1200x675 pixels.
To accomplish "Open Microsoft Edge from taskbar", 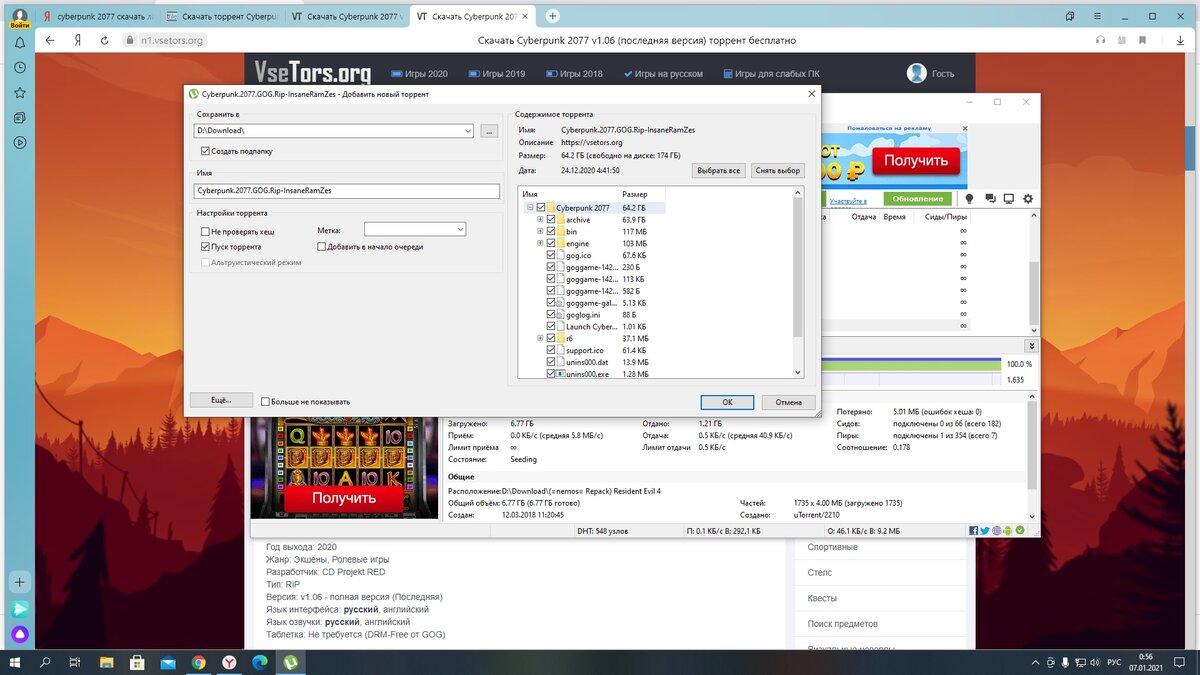I will [259, 662].
